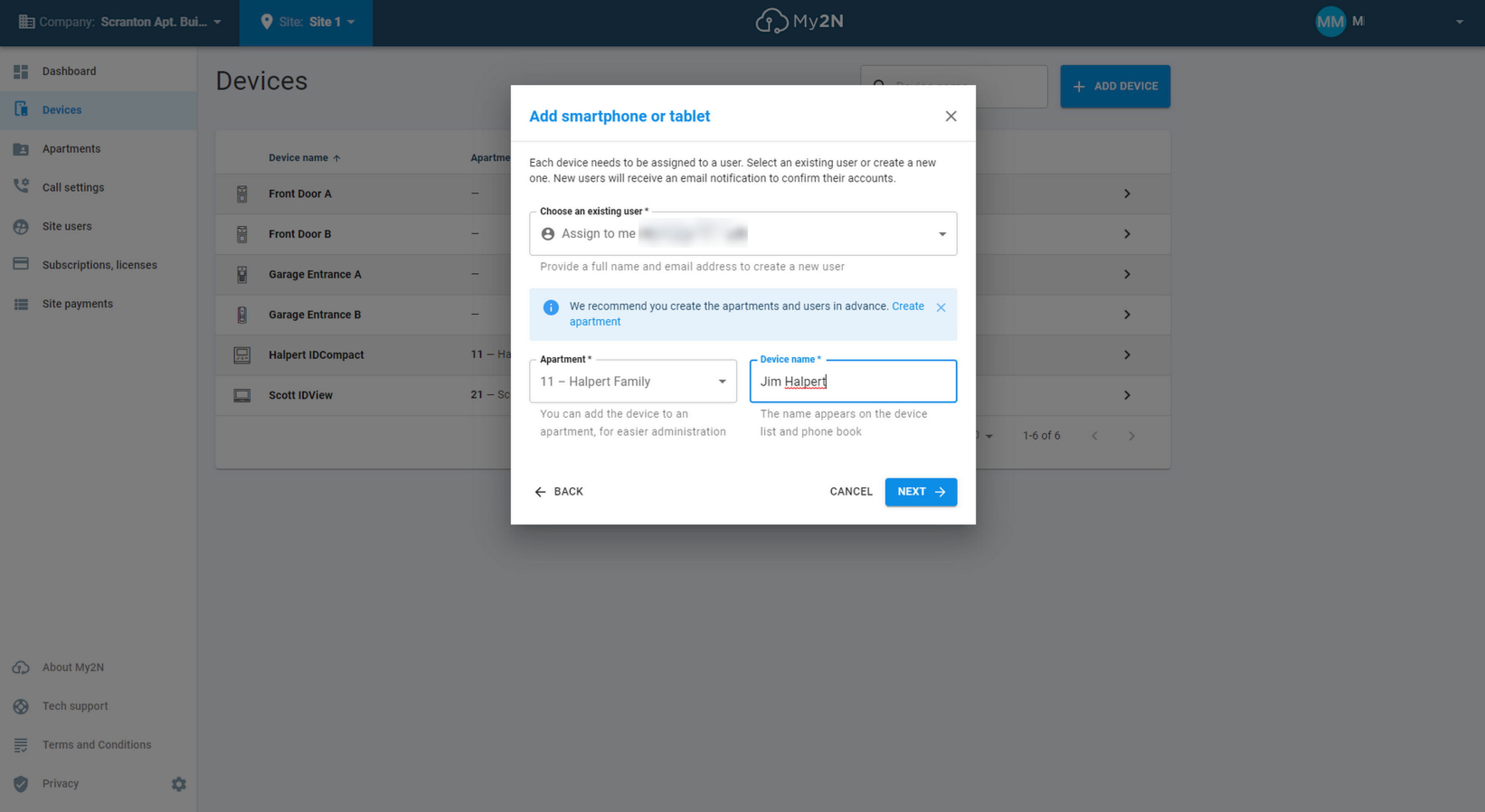The image size is (1485, 812).
Task: Click the info icon in the blue banner
Action: [x=551, y=307]
